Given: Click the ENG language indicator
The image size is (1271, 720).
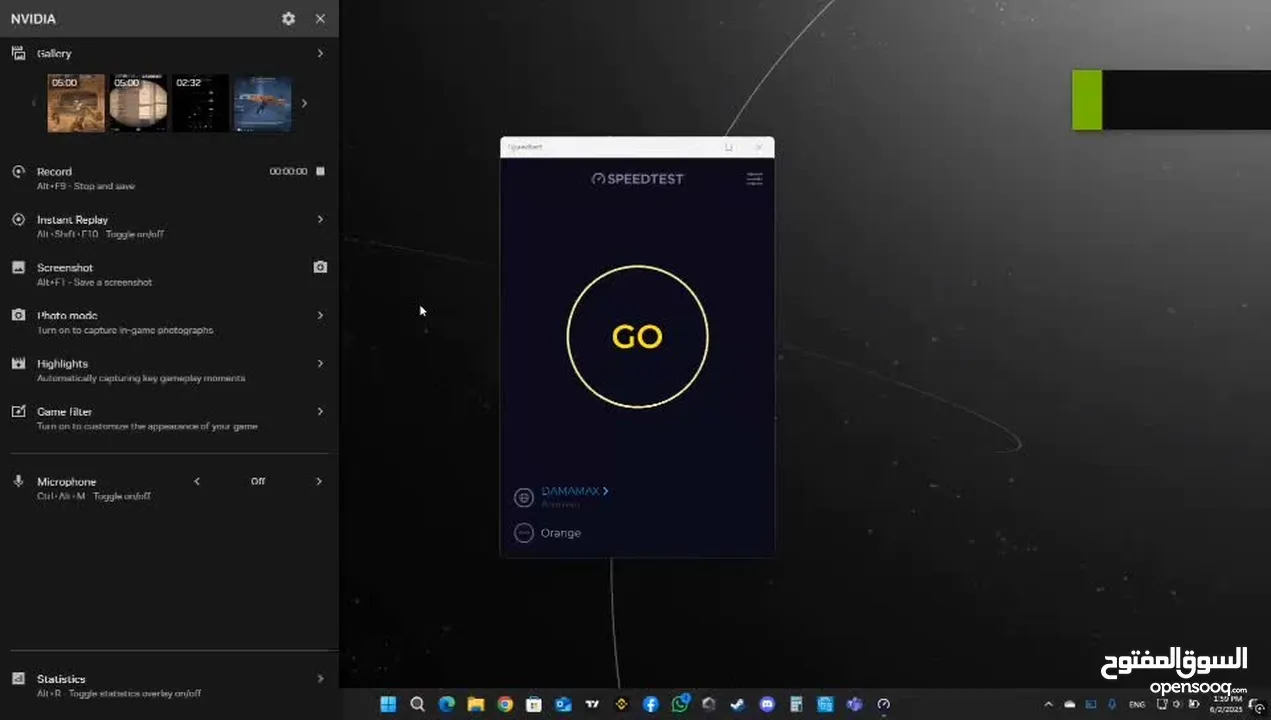Looking at the screenshot, I should (x=1137, y=704).
